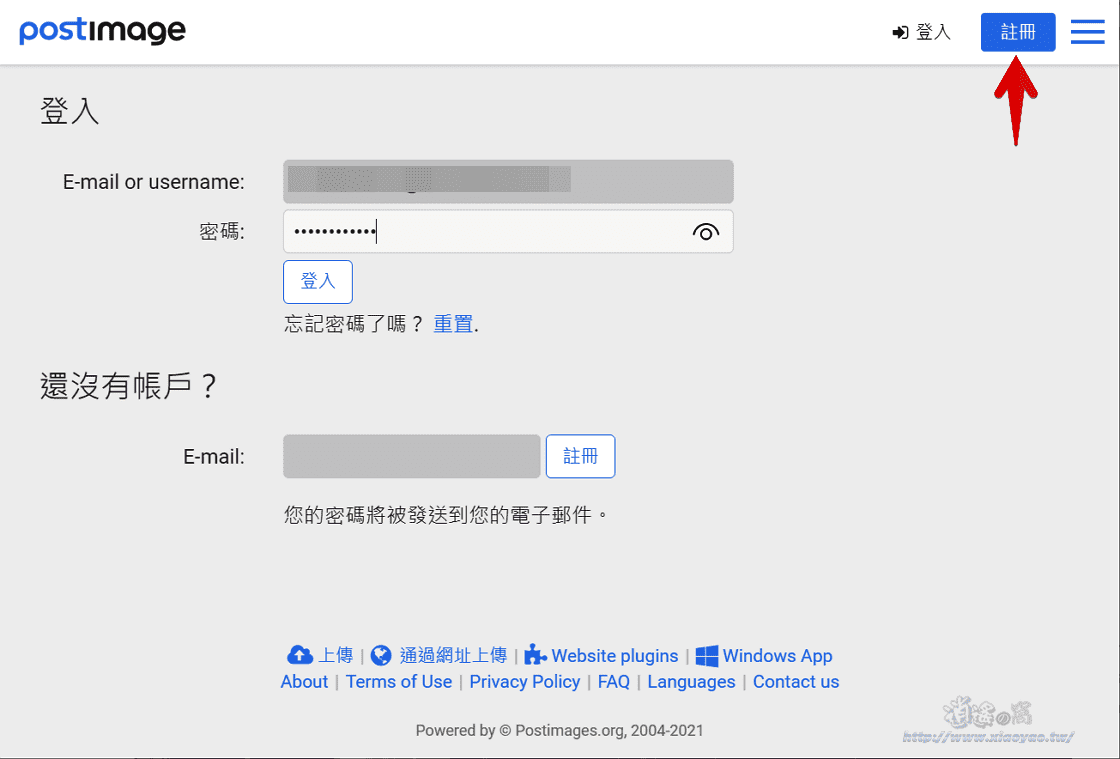Toggle password visibility with the eye icon
Screen dimensions: 1120x759
click(x=705, y=231)
